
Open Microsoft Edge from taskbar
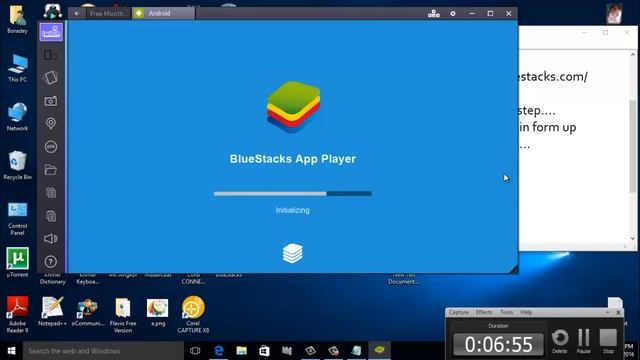tap(218, 351)
